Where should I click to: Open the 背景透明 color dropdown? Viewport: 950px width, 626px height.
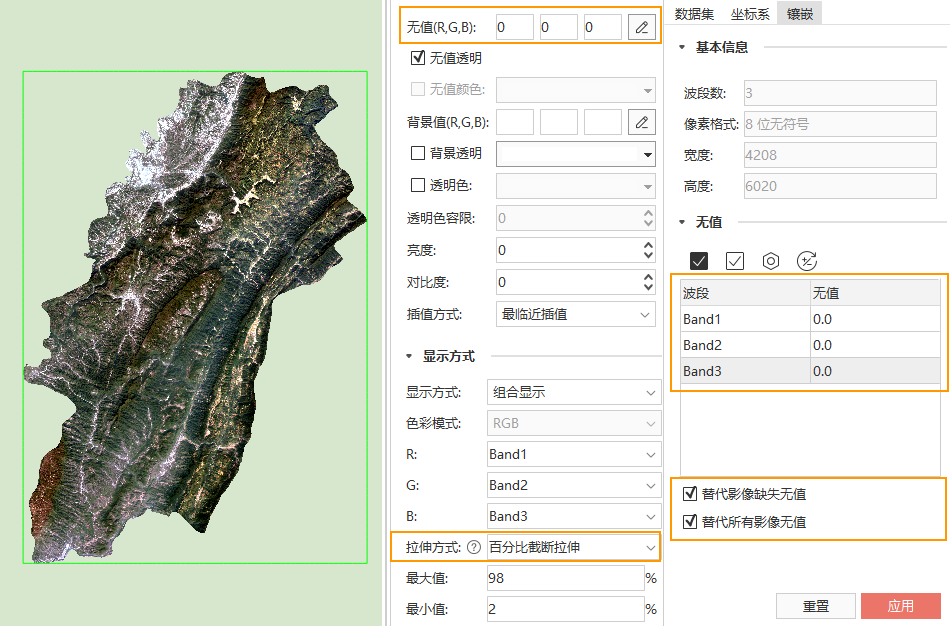point(647,155)
